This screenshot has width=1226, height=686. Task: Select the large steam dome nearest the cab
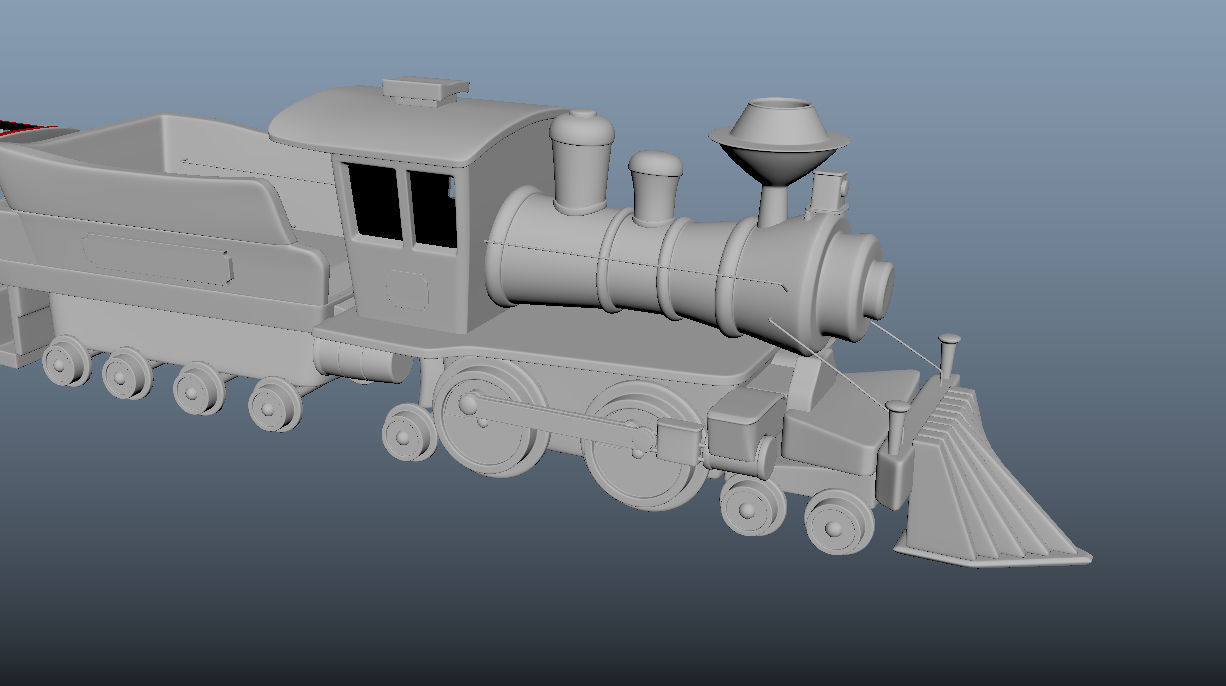(581, 162)
